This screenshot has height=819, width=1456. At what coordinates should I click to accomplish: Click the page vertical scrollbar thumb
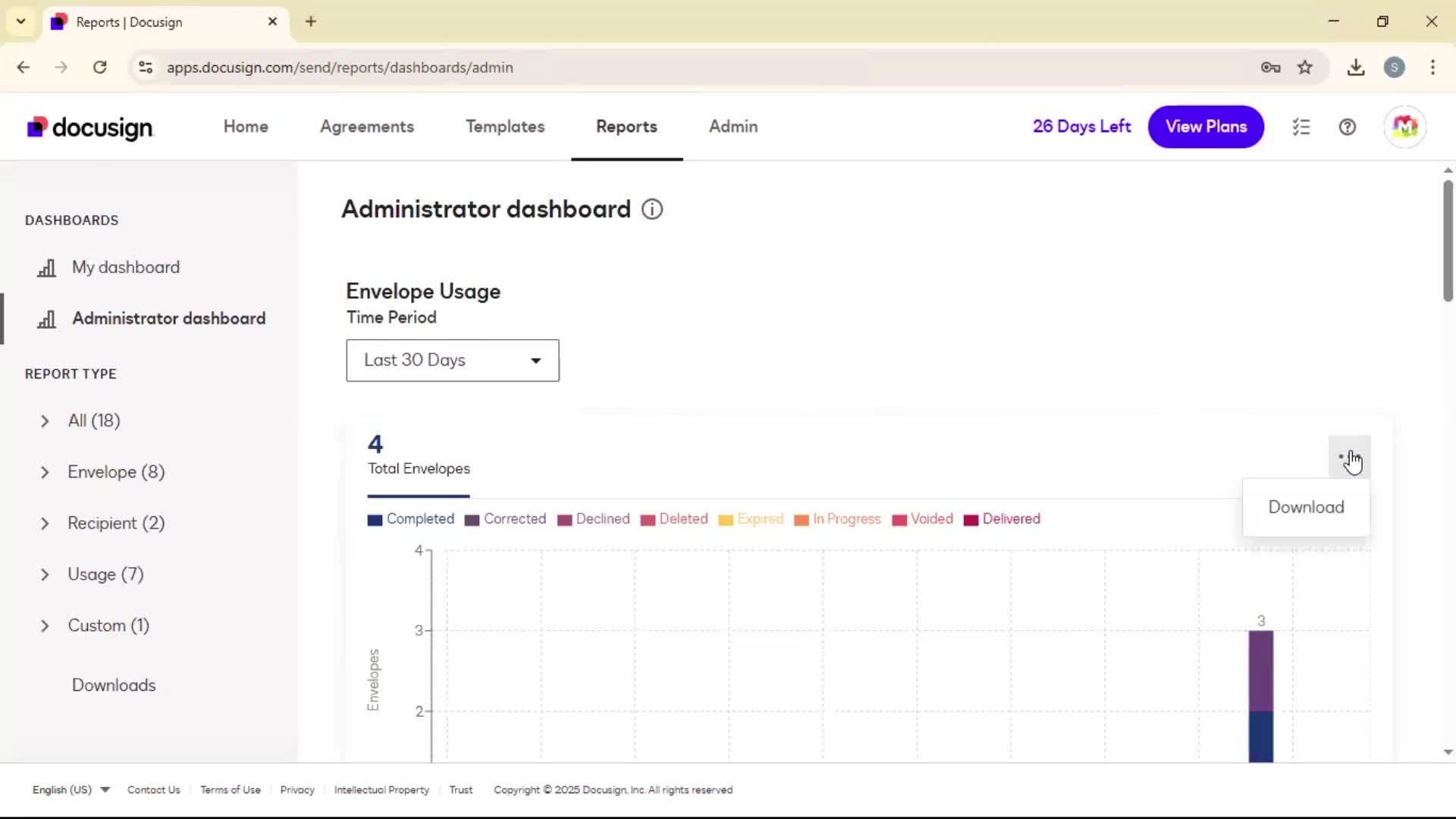click(x=1448, y=241)
